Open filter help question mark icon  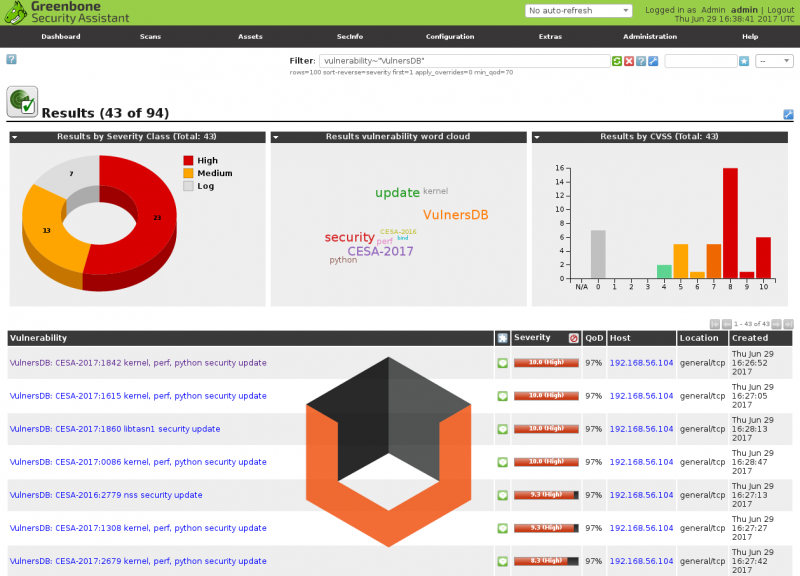pos(641,61)
